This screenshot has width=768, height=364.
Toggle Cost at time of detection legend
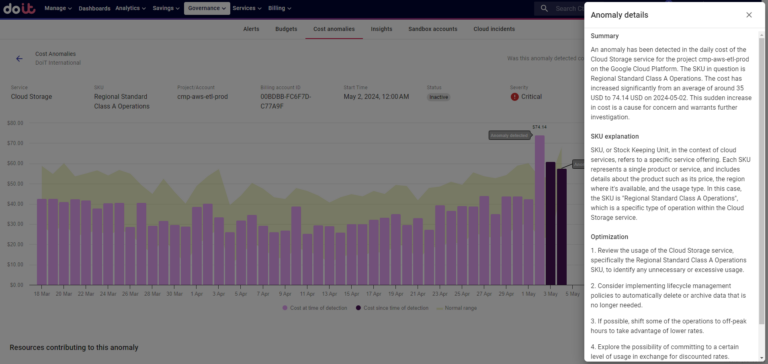pyautogui.click(x=314, y=308)
